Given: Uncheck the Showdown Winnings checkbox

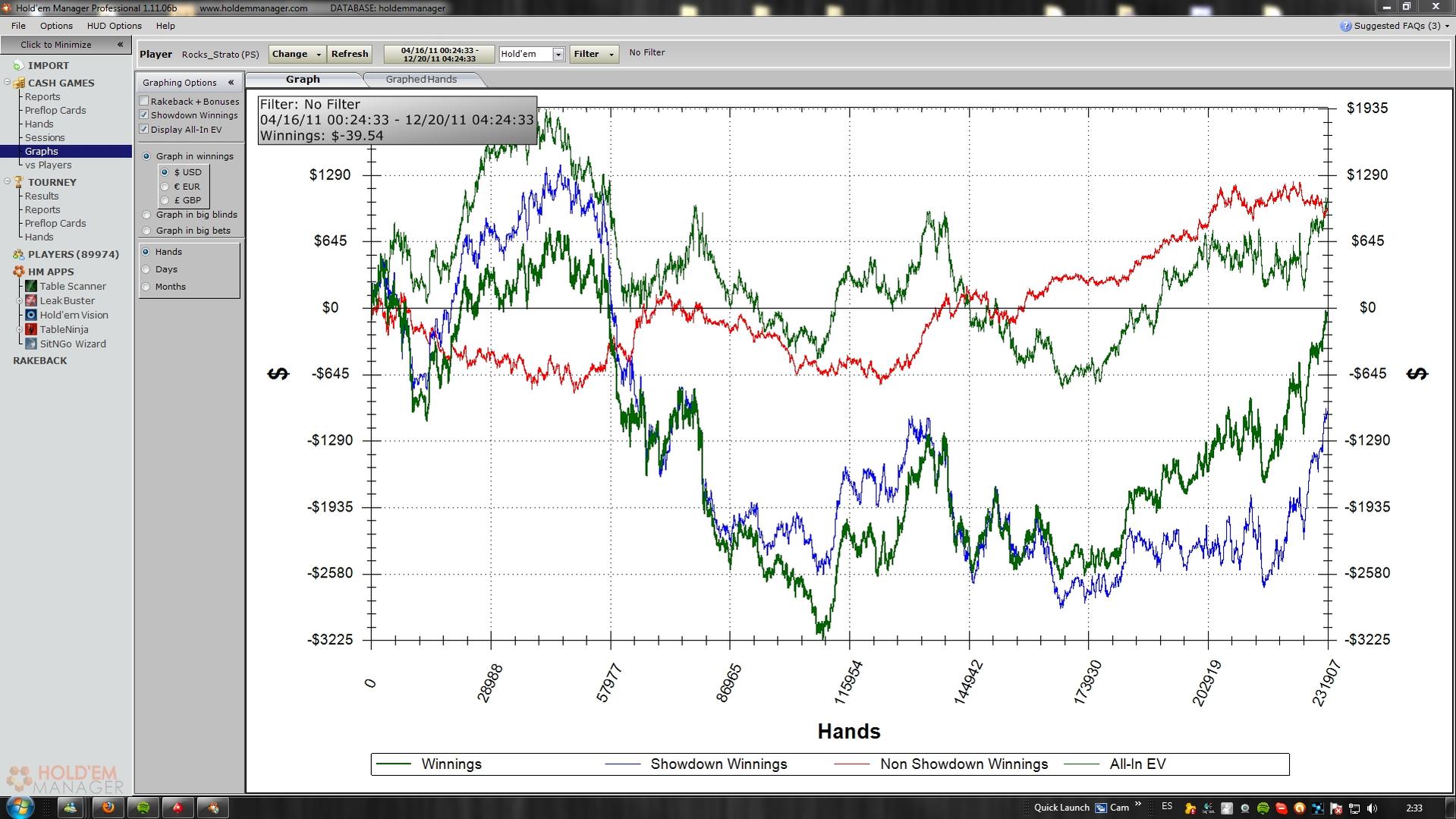Looking at the screenshot, I should [144, 115].
